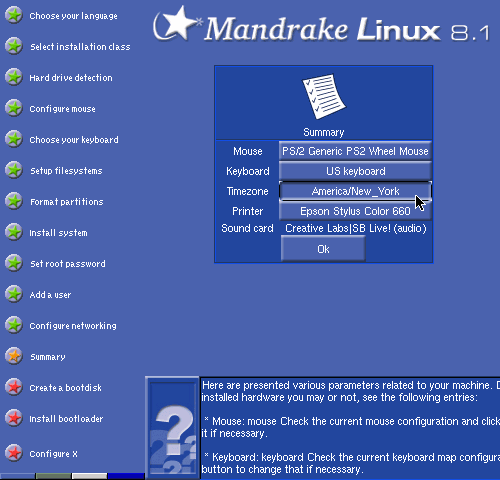Change timezone via America/New_York button
Image resolution: width=500 pixels, height=480 pixels.
(355, 191)
